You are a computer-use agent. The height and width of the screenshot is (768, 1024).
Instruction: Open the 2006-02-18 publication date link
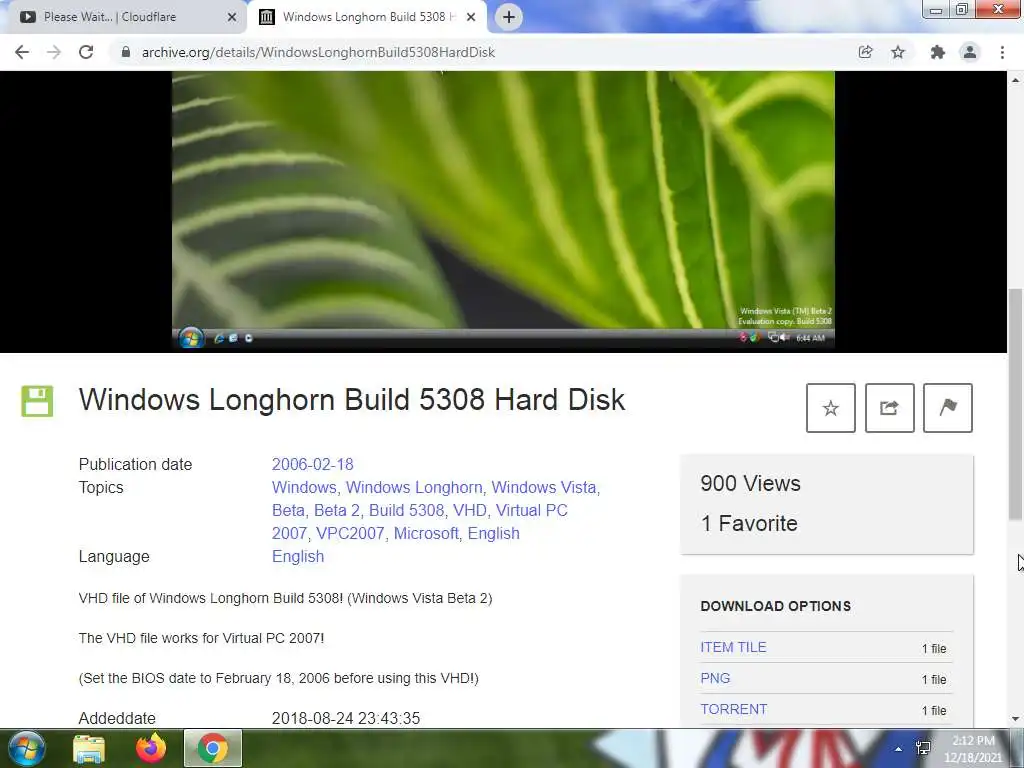pos(312,464)
